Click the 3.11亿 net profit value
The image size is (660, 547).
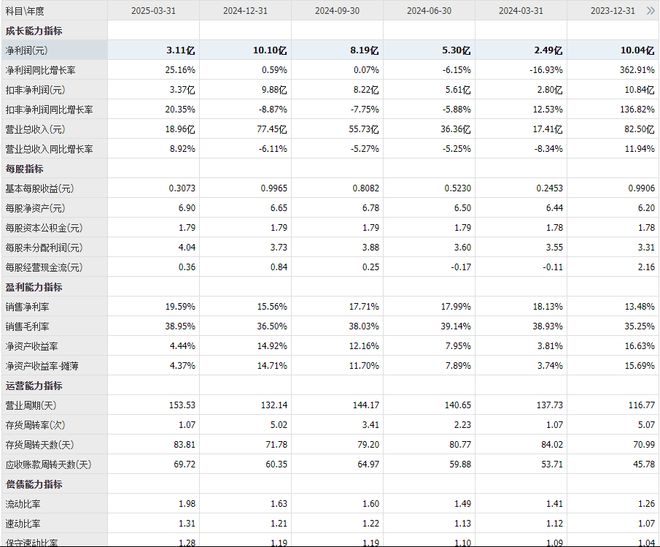coord(181,50)
